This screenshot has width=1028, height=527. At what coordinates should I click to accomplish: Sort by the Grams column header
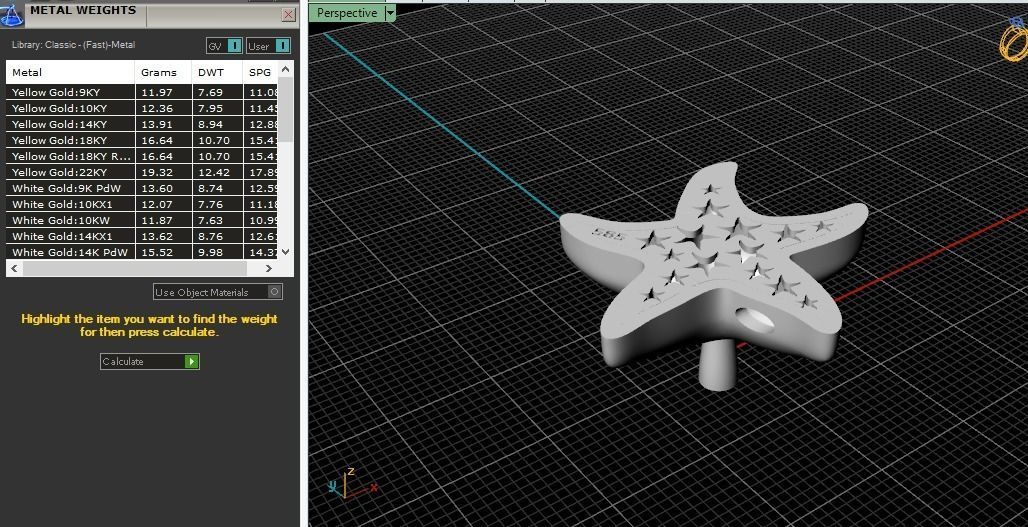[x=163, y=72]
